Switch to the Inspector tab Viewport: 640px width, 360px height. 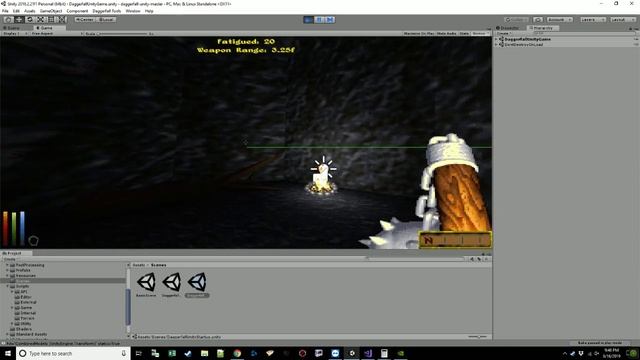coord(508,28)
